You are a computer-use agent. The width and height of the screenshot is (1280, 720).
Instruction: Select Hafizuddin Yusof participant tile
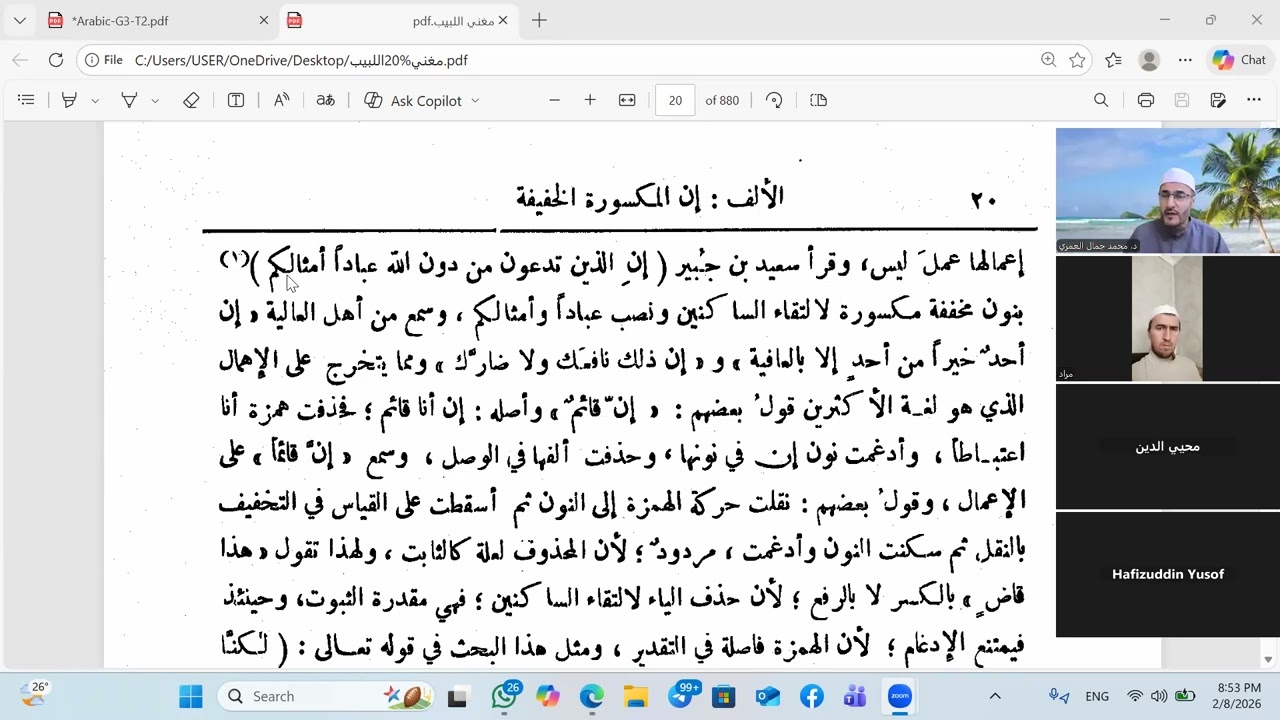click(x=1168, y=574)
